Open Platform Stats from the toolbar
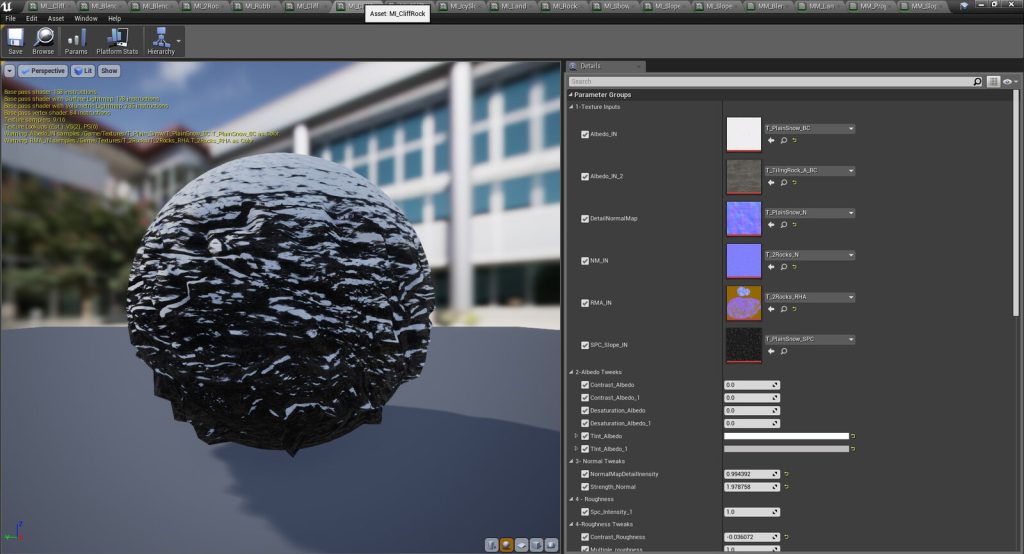 (117, 40)
